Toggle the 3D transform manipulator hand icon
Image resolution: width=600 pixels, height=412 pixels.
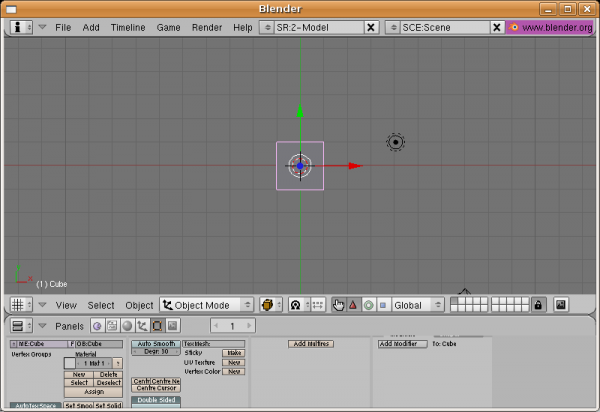click(x=339, y=305)
